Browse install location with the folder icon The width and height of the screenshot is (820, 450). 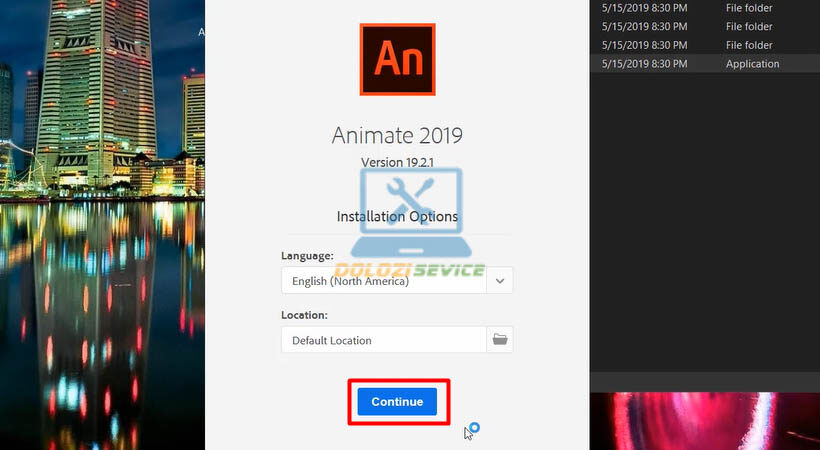pyautogui.click(x=499, y=340)
